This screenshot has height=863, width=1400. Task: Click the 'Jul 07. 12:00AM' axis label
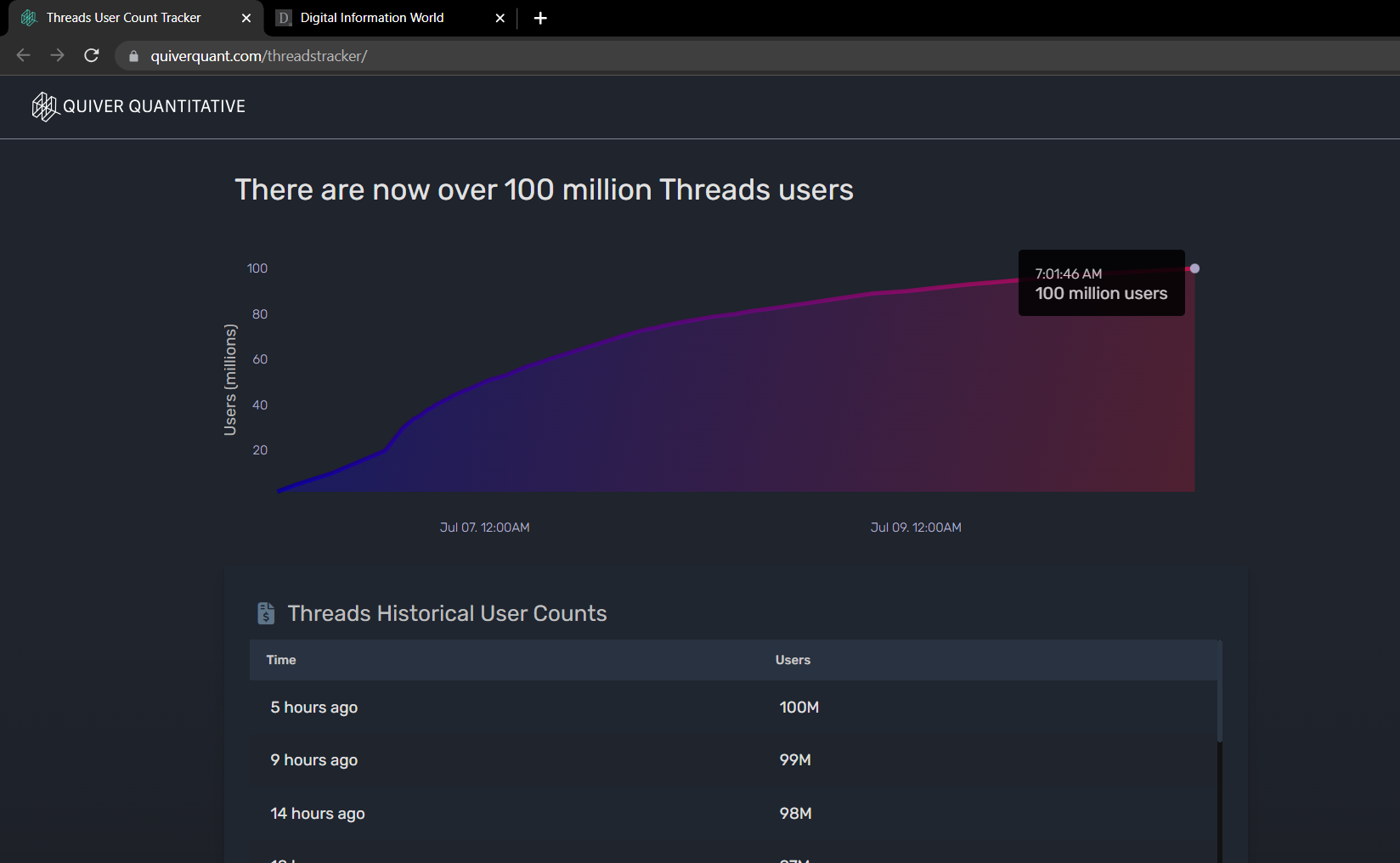click(x=485, y=527)
